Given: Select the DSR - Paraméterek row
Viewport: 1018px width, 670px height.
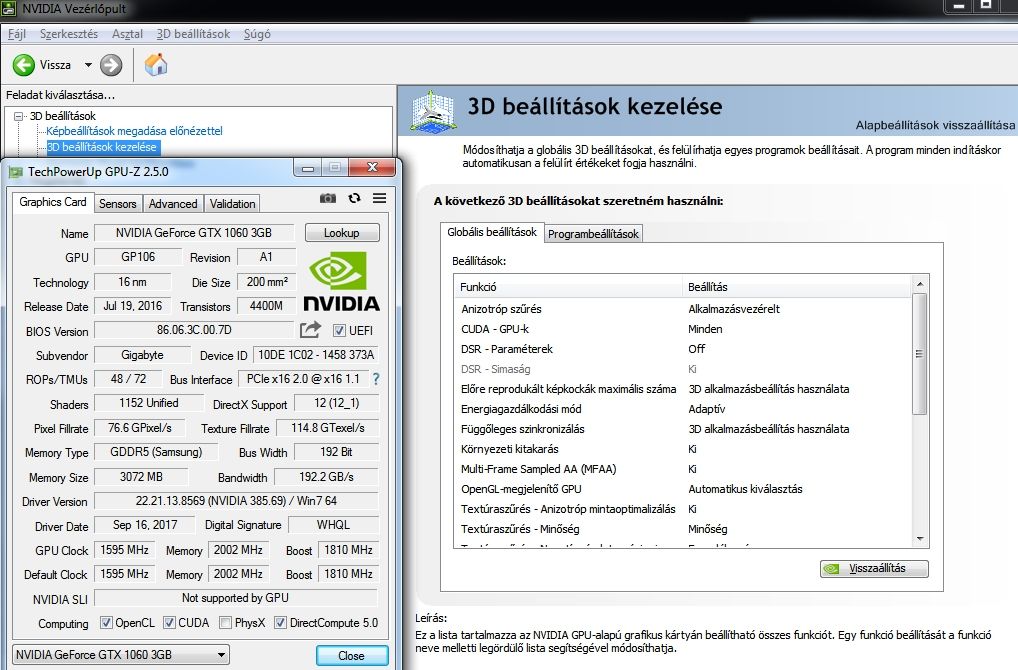Looking at the screenshot, I should tap(684, 349).
